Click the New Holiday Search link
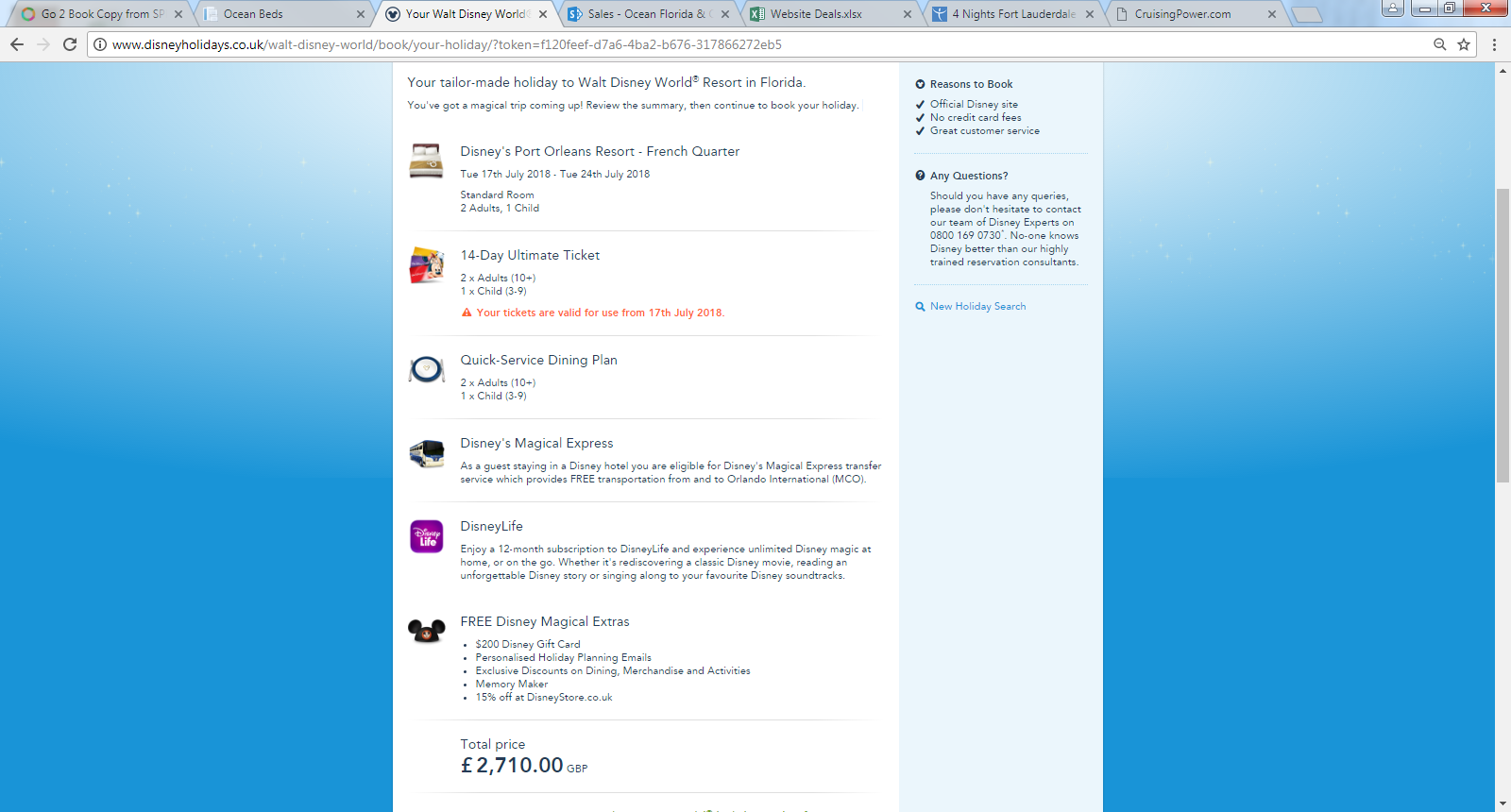1511x812 pixels. (977, 307)
